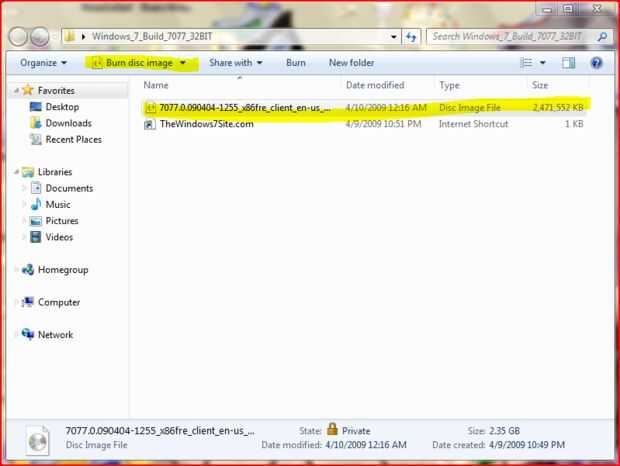This screenshot has width=620, height=466.
Task: Click the disc image file icon in list
Action: [x=150, y=108]
